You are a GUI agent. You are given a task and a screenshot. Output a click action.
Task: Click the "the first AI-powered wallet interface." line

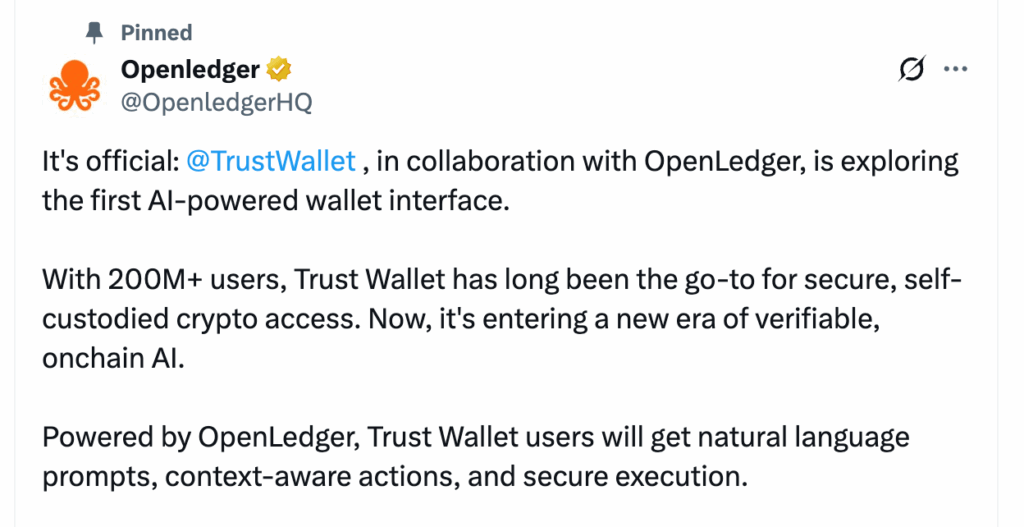tap(276, 199)
